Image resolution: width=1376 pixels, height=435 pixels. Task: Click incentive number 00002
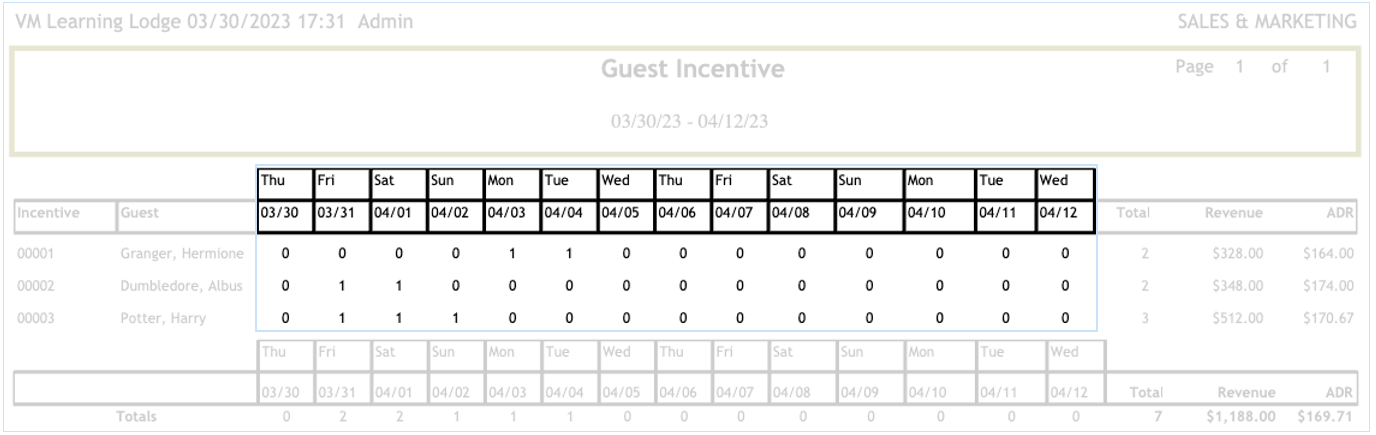pos(35,287)
